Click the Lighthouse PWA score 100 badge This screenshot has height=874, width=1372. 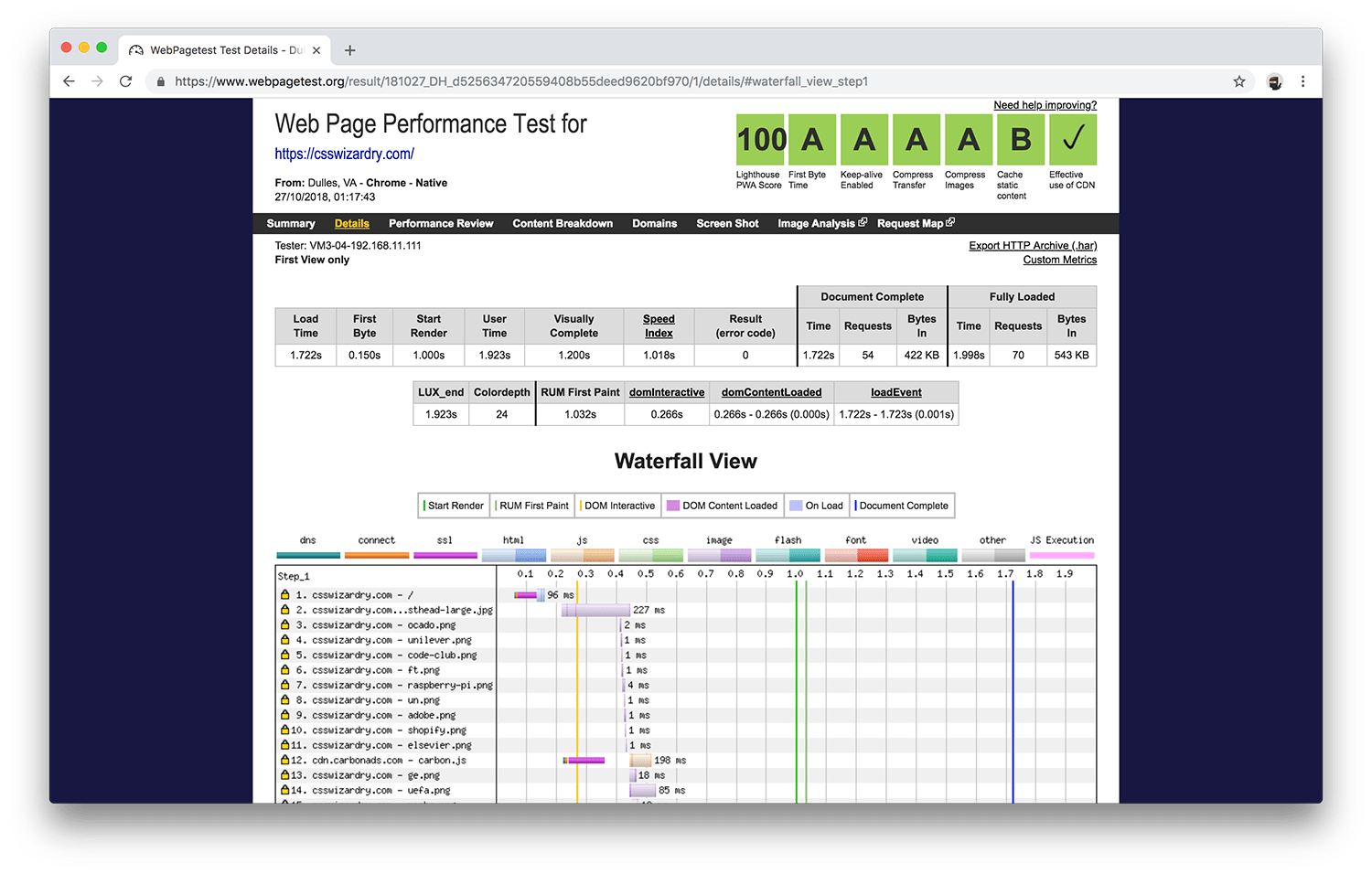point(761,140)
